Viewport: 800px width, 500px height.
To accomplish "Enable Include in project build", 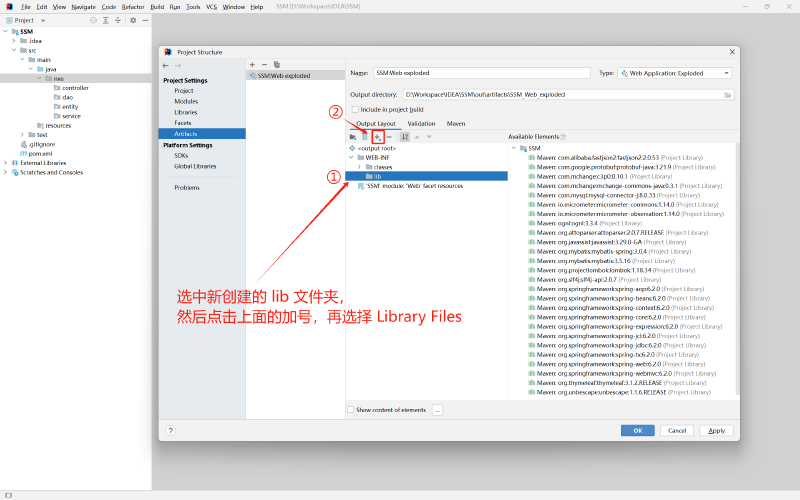I will (356, 110).
